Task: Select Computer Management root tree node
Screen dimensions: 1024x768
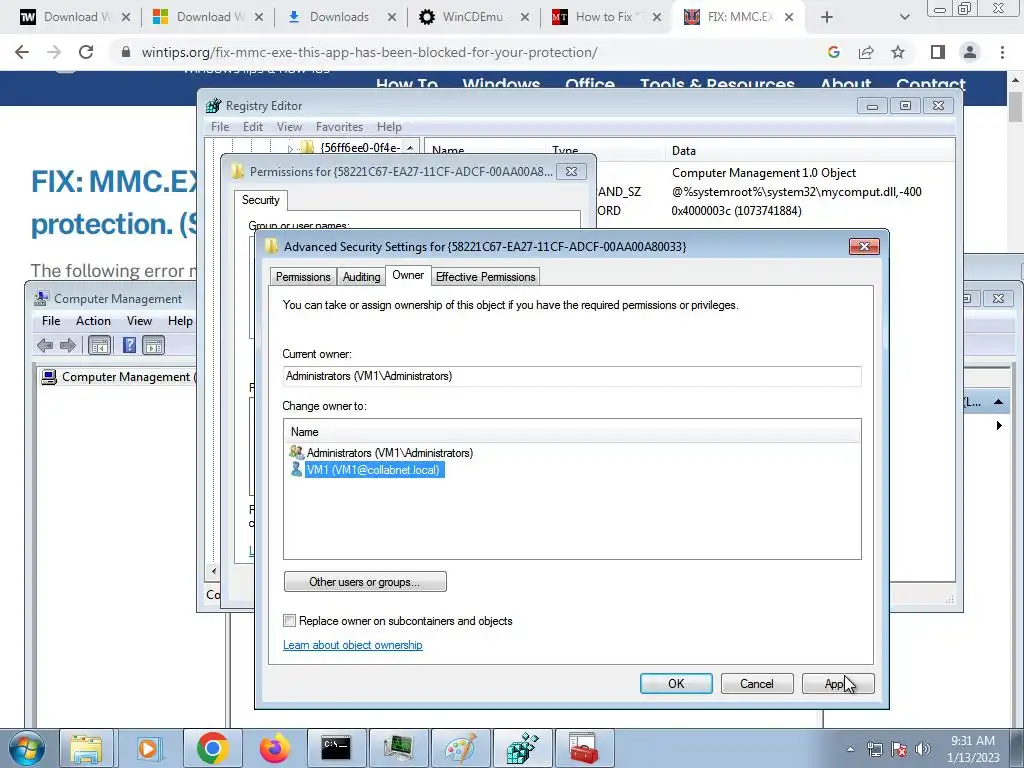Action: pos(118,377)
